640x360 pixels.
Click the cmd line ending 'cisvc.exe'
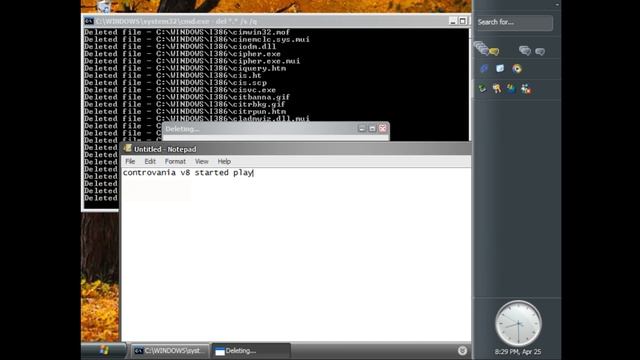(180, 90)
